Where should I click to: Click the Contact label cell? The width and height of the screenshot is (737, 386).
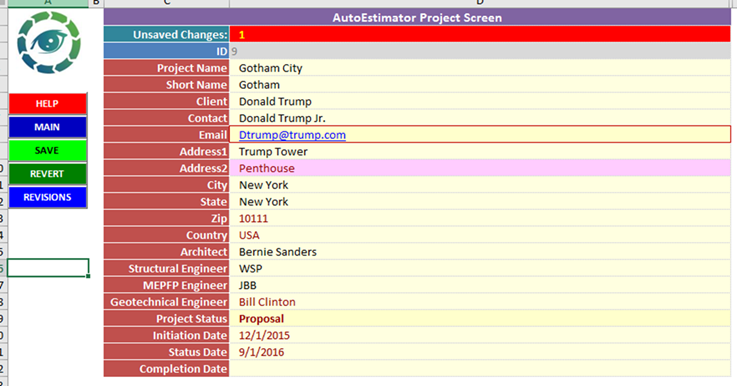166,118
